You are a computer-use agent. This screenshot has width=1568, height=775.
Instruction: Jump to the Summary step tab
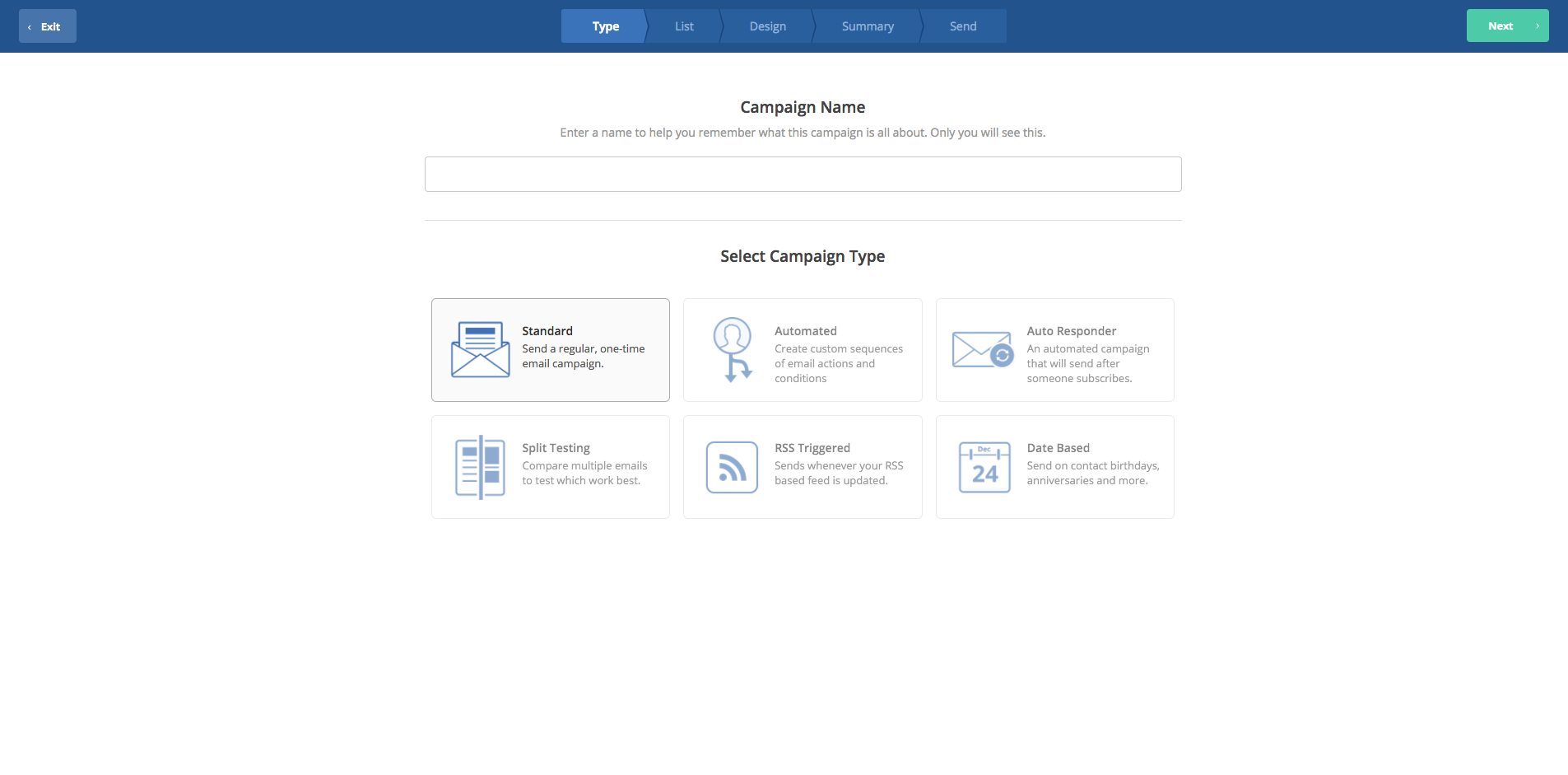pos(868,26)
